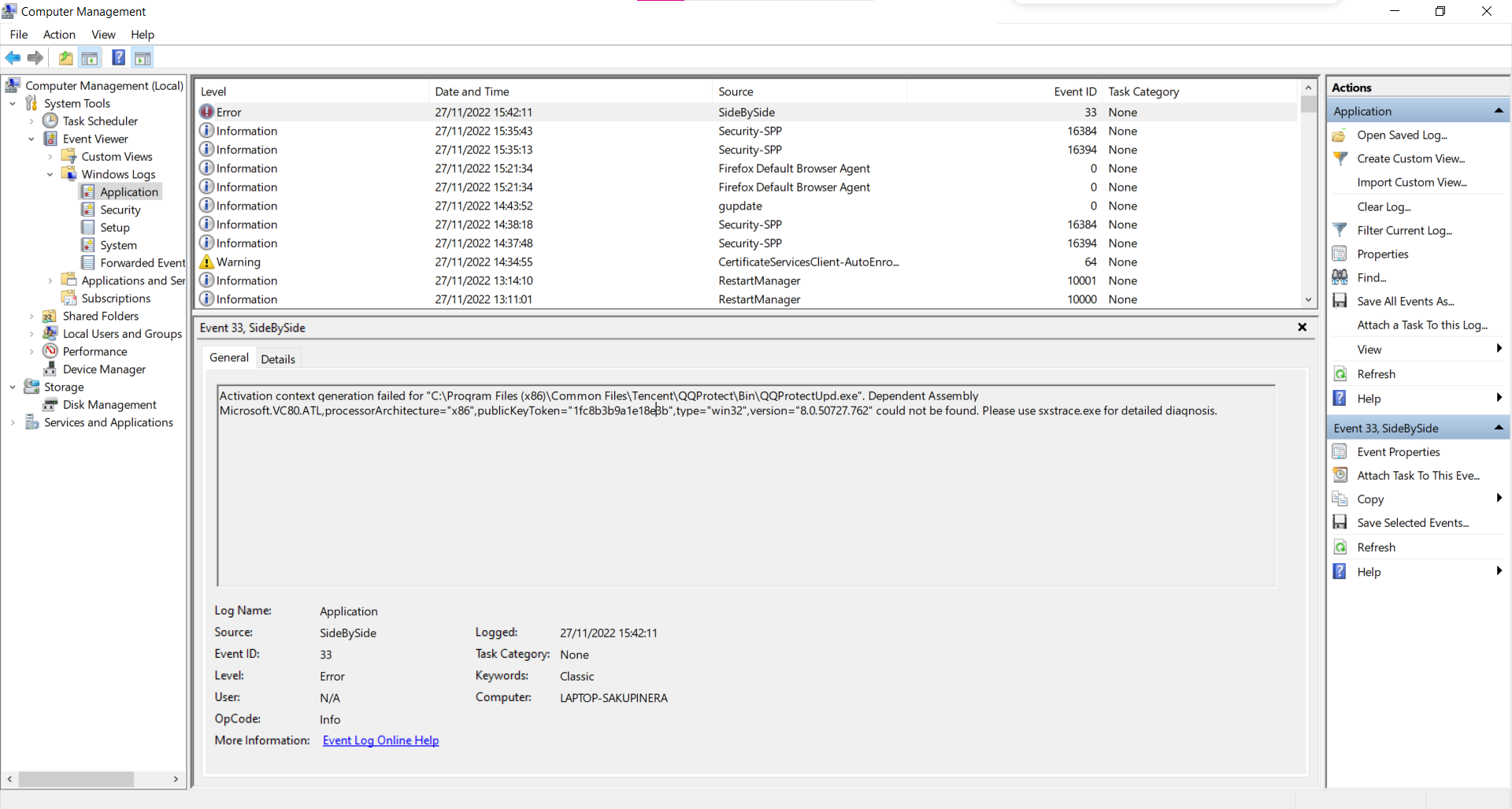Image resolution: width=1512 pixels, height=809 pixels.
Task: Collapse the Windows Logs tree node
Action: (50, 174)
